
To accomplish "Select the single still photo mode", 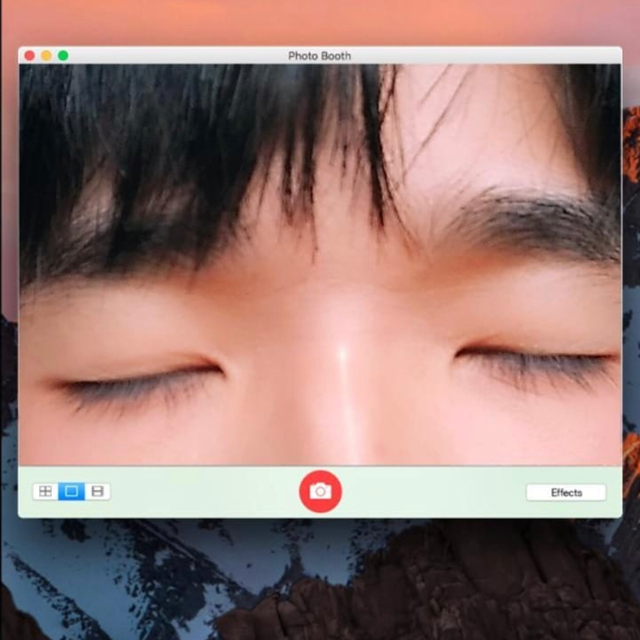I will [x=71, y=491].
